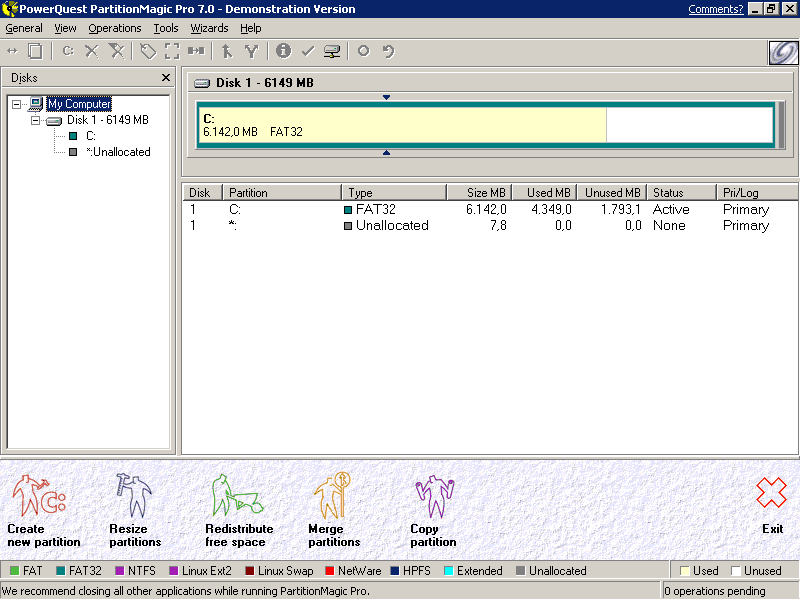Open the Wizards menu
The width and height of the screenshot is (800, 600).
209,28
